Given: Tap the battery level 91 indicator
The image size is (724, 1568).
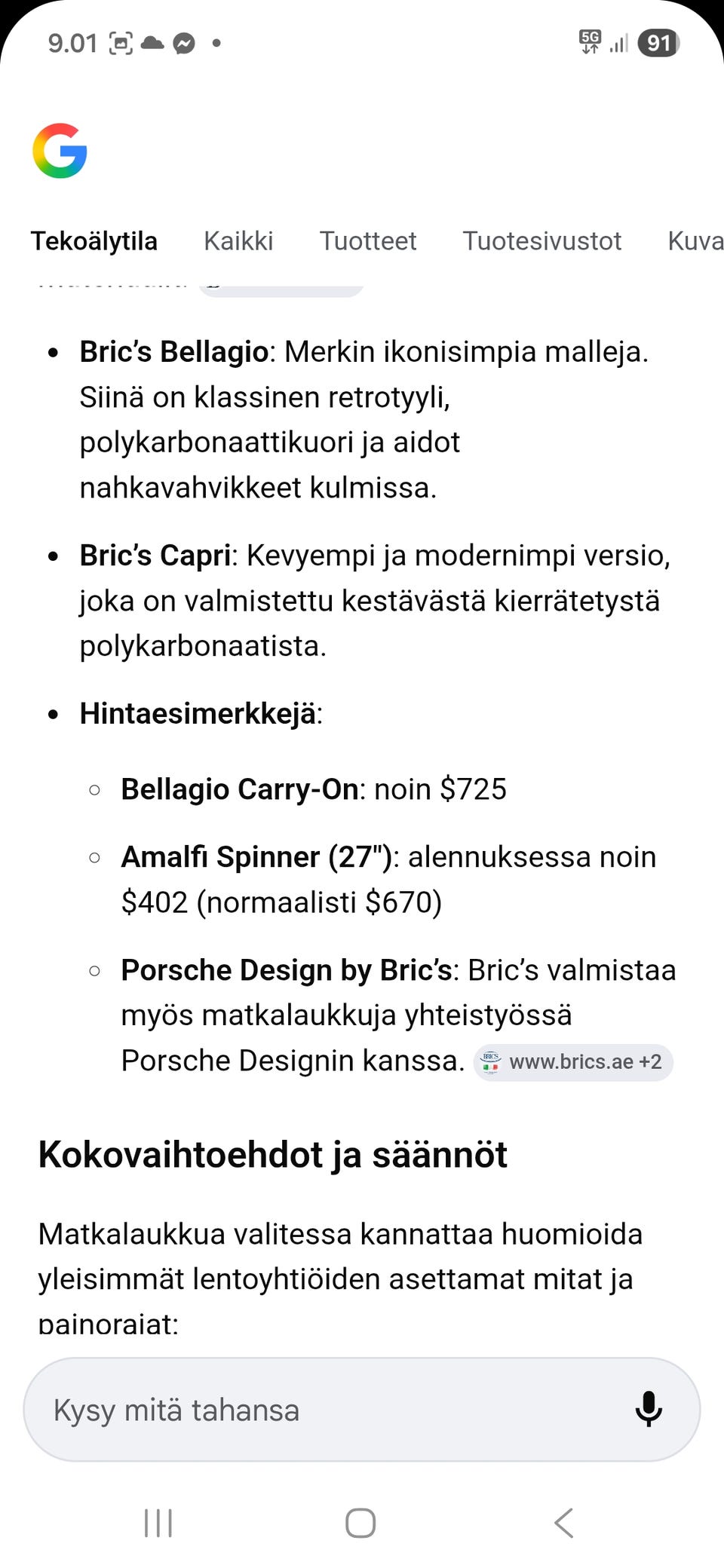Looking at the screenshot, I should point(658,43).
